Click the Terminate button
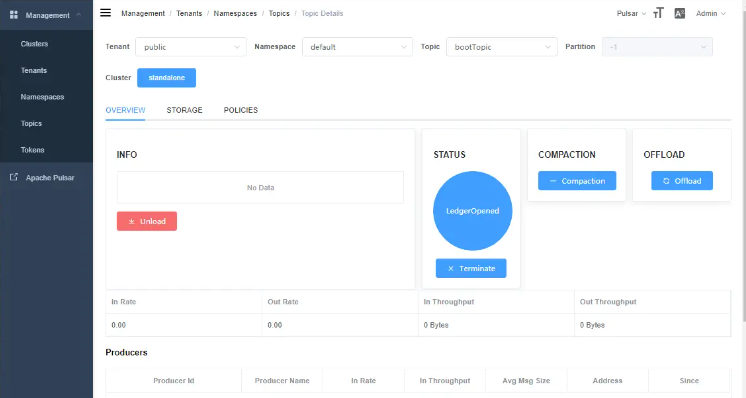This screenshot has width=746, height=398. [x=471, y=268]
